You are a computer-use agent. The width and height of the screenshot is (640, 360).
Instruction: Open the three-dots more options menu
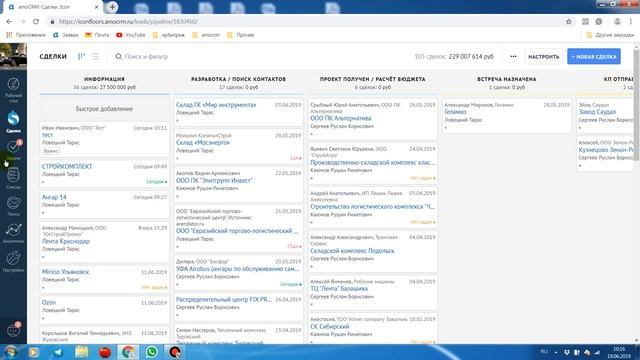tap(513, 56)
